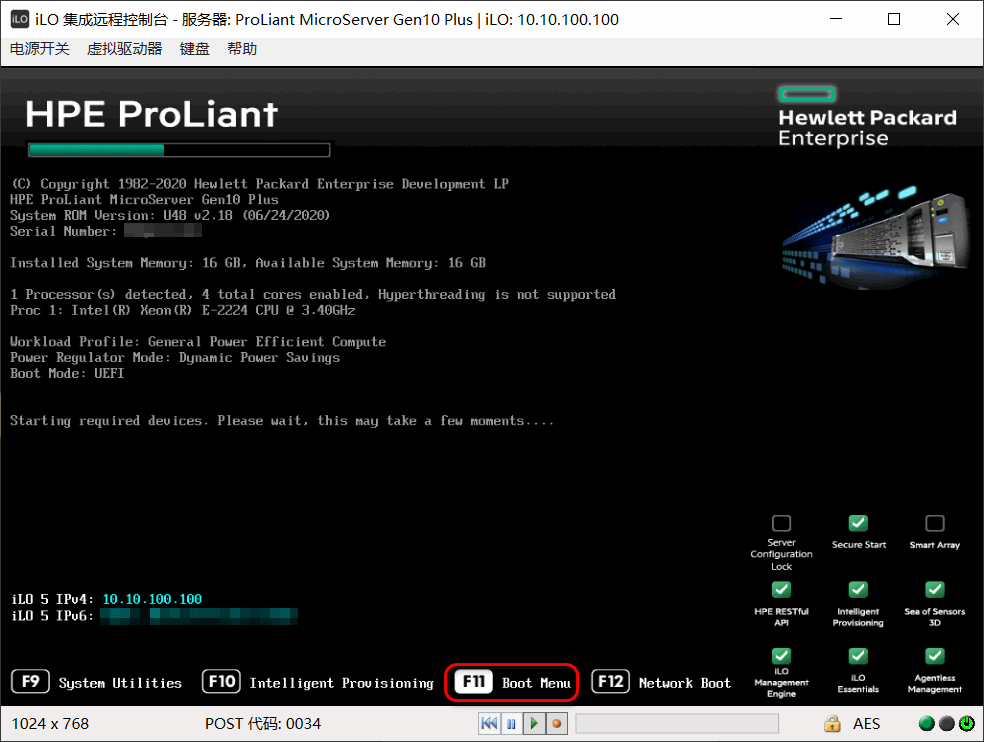Click the Installed System Memory line
Image resolution: width=984 pixels, height=742 pixels.
pos(248,263)
